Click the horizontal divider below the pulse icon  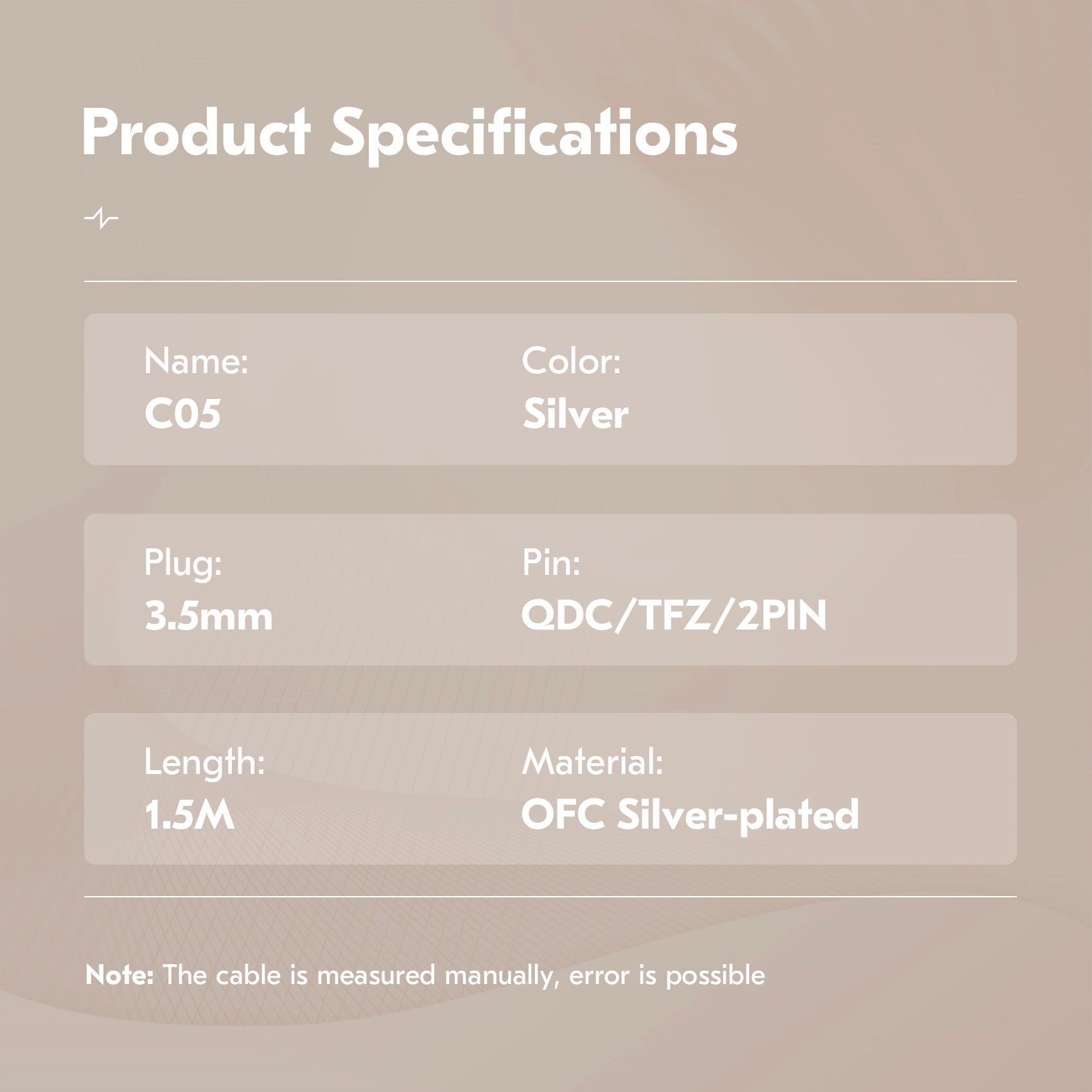550,281
